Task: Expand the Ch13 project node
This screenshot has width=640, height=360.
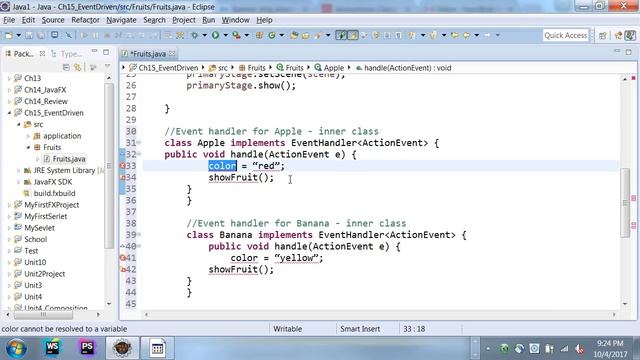Action: pyautogui.click(x=9, y=78)
